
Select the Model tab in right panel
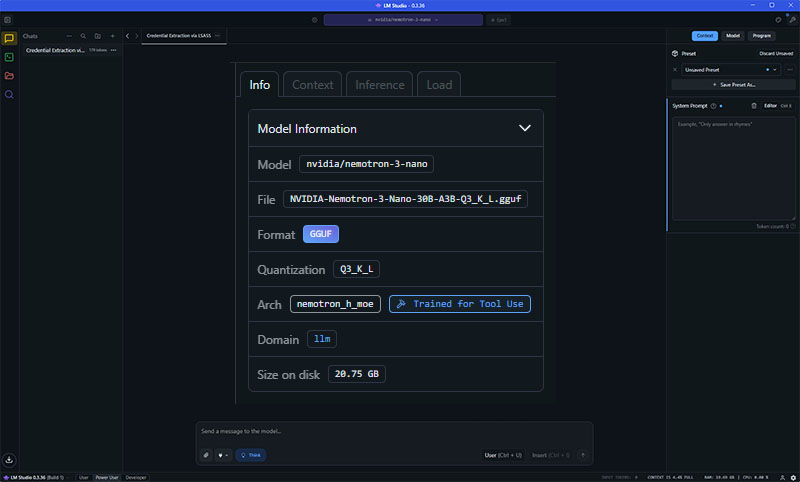[x=733, y=36]
